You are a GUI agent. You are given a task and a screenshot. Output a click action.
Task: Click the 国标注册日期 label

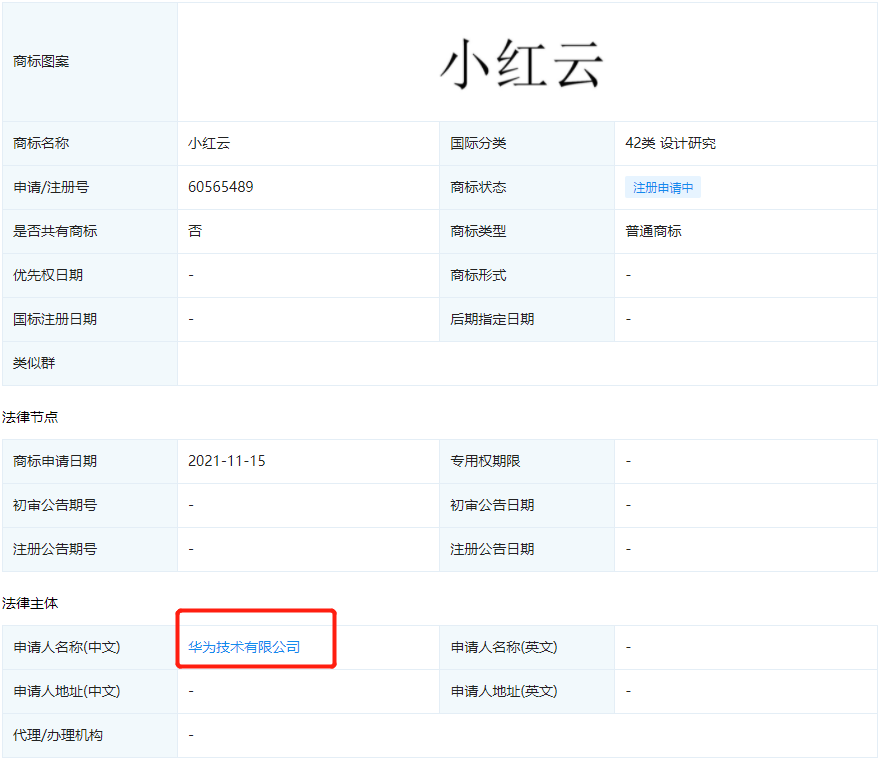55,319
